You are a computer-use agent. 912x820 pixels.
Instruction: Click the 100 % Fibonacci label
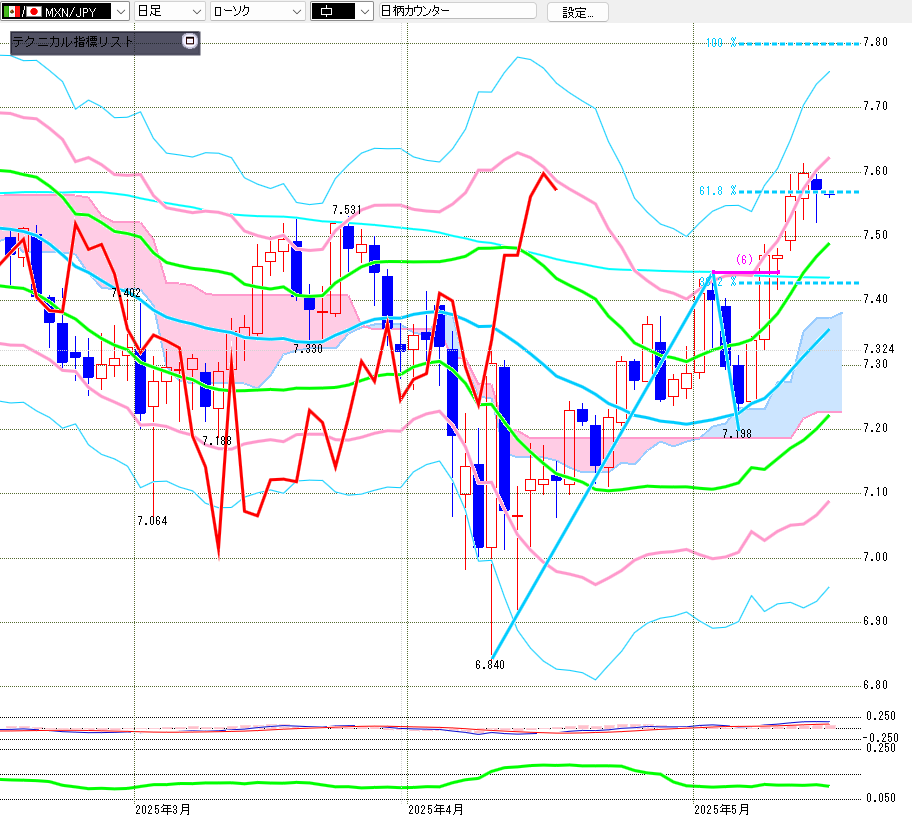click(x=721, y=43)
